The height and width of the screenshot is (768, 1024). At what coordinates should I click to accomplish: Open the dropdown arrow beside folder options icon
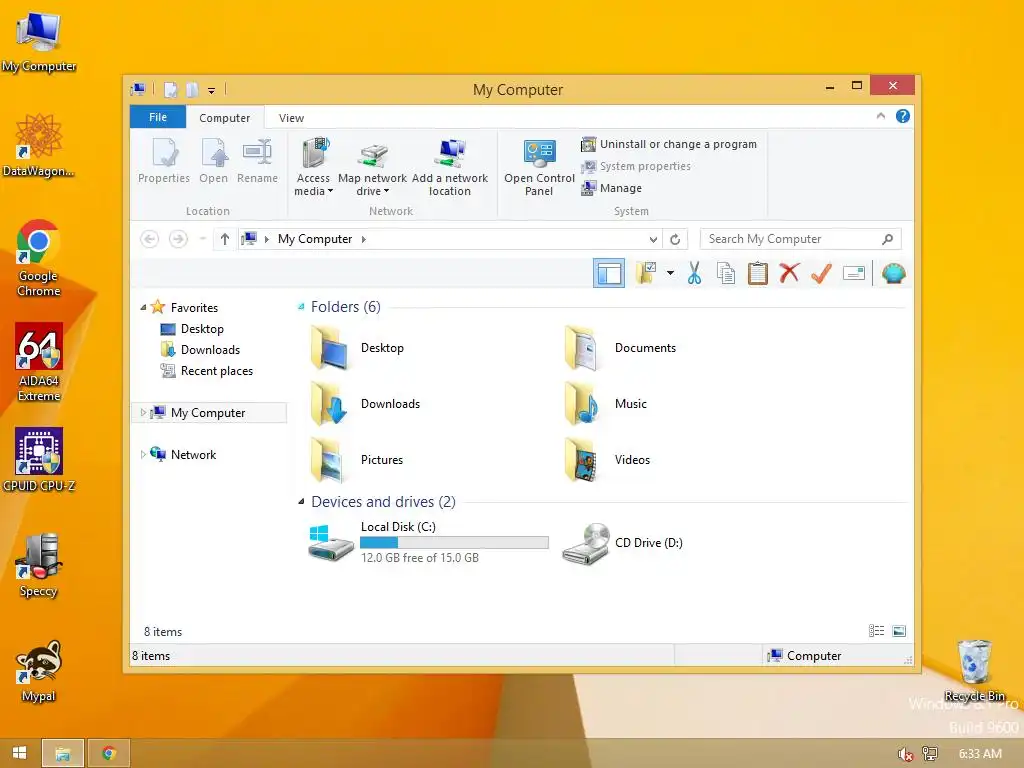pos(670,273)
